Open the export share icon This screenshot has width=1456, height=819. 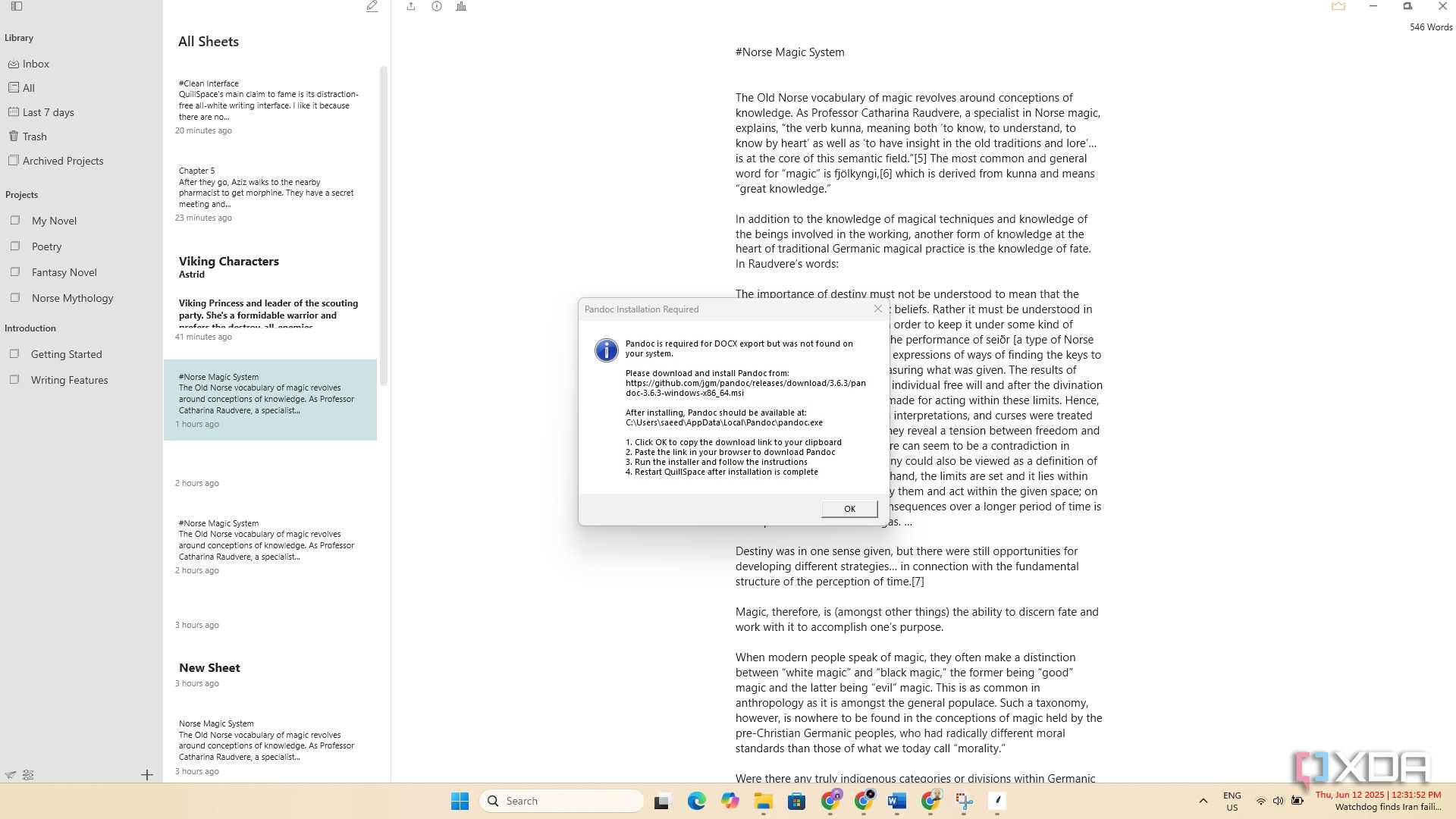(x=411, y=6)
